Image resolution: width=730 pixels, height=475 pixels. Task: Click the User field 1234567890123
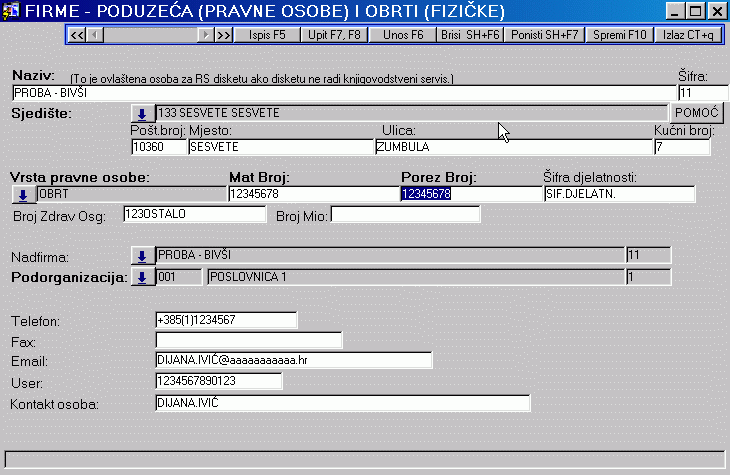coord(219,381)
